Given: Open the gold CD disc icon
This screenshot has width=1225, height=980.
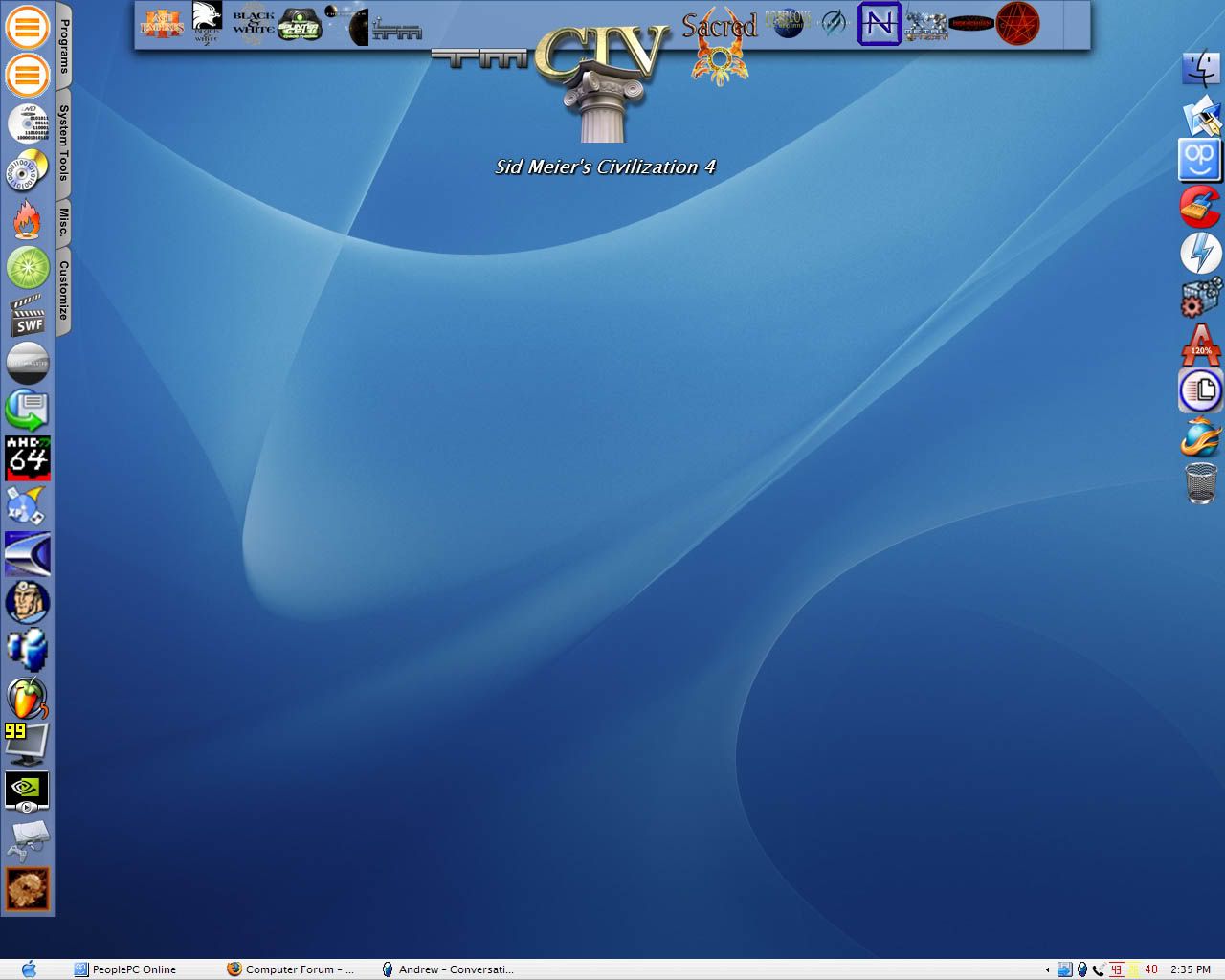Looking at the screenshot, I should (x=28, y=171).
